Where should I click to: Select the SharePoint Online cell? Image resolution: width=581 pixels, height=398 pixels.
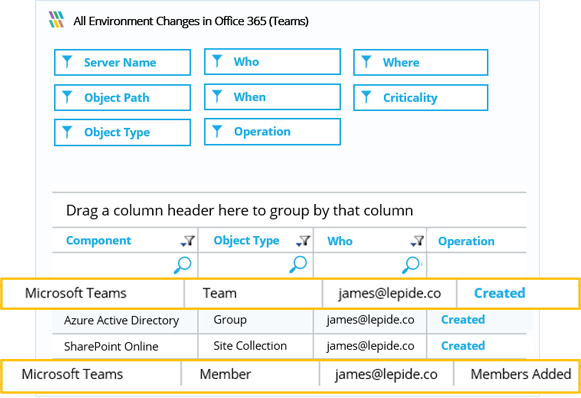click(111, 346)
